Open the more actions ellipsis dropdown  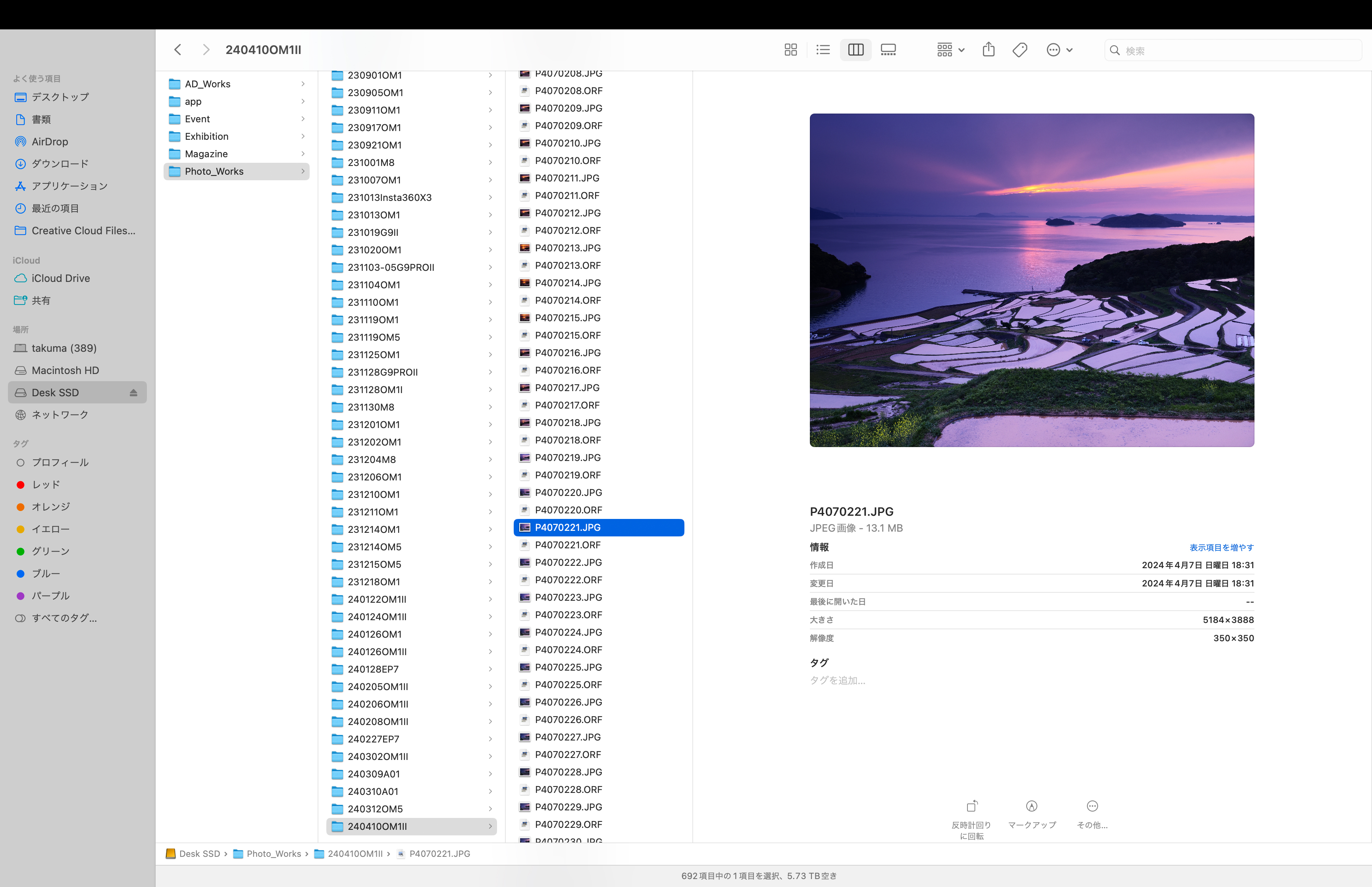tap(1059, 50)
